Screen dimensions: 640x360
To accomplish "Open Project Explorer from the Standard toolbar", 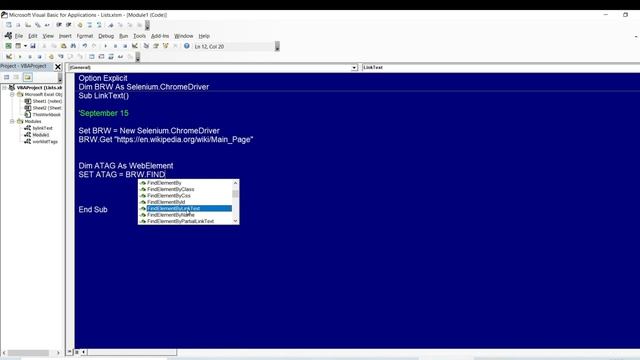I will pyautogui.click(x=146, y=46).
